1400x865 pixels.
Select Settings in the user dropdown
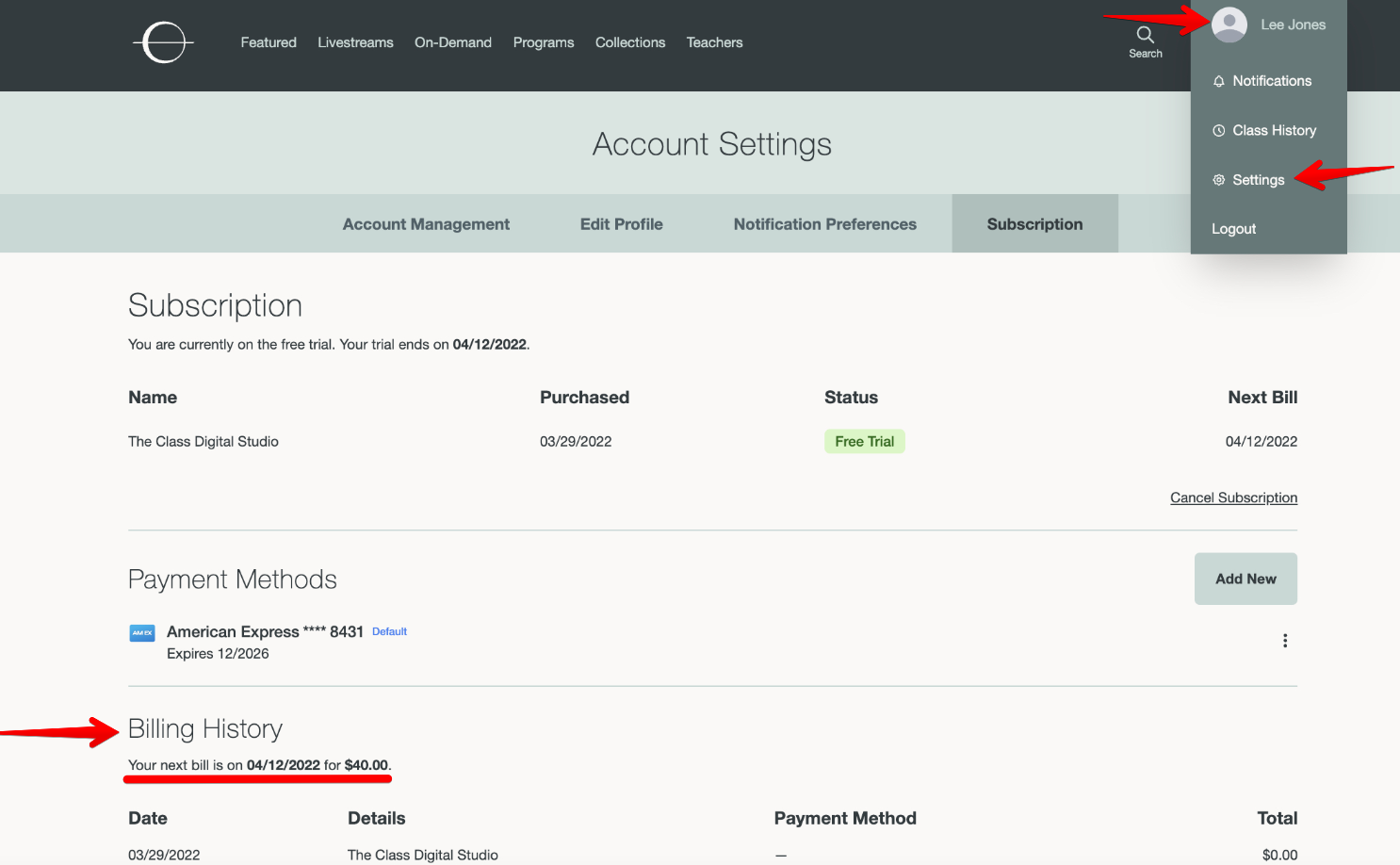coord(1258,180)
